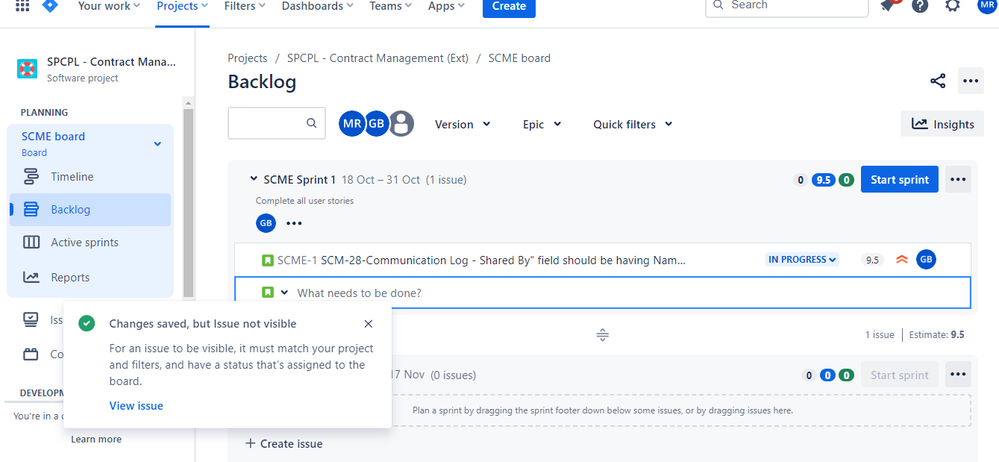The width and height of the screenshot is (999, 462).
Task: Filter by unassigned avatar
Action: pos(401,124)
